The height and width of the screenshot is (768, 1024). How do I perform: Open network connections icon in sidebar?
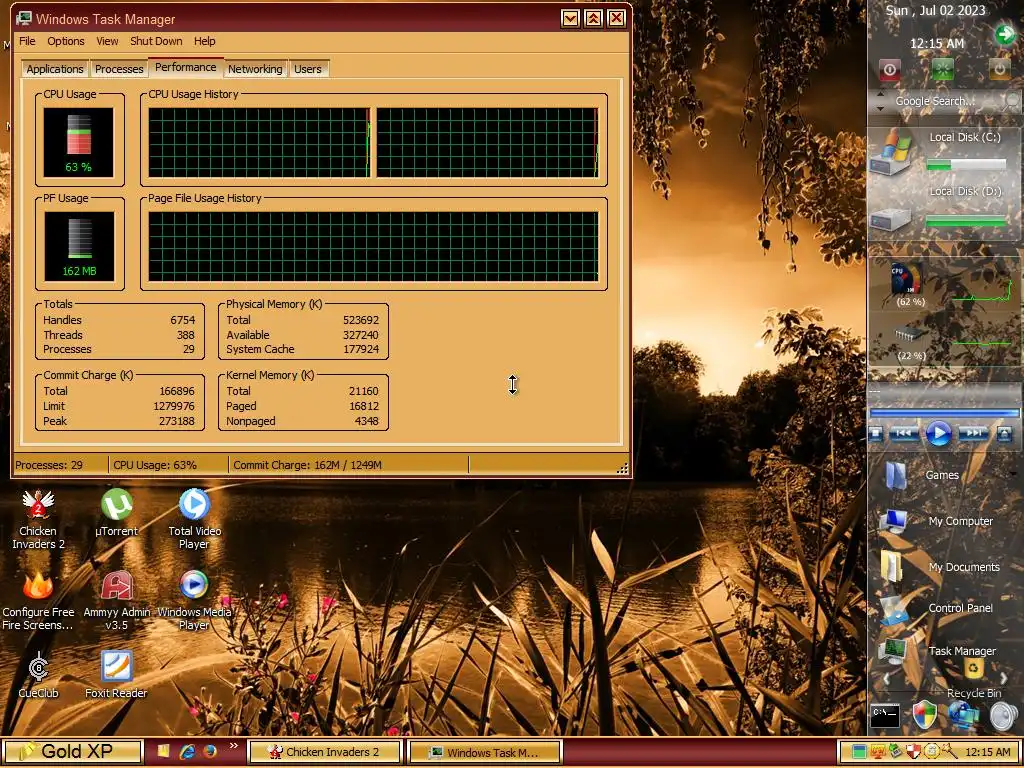[964, 716]
